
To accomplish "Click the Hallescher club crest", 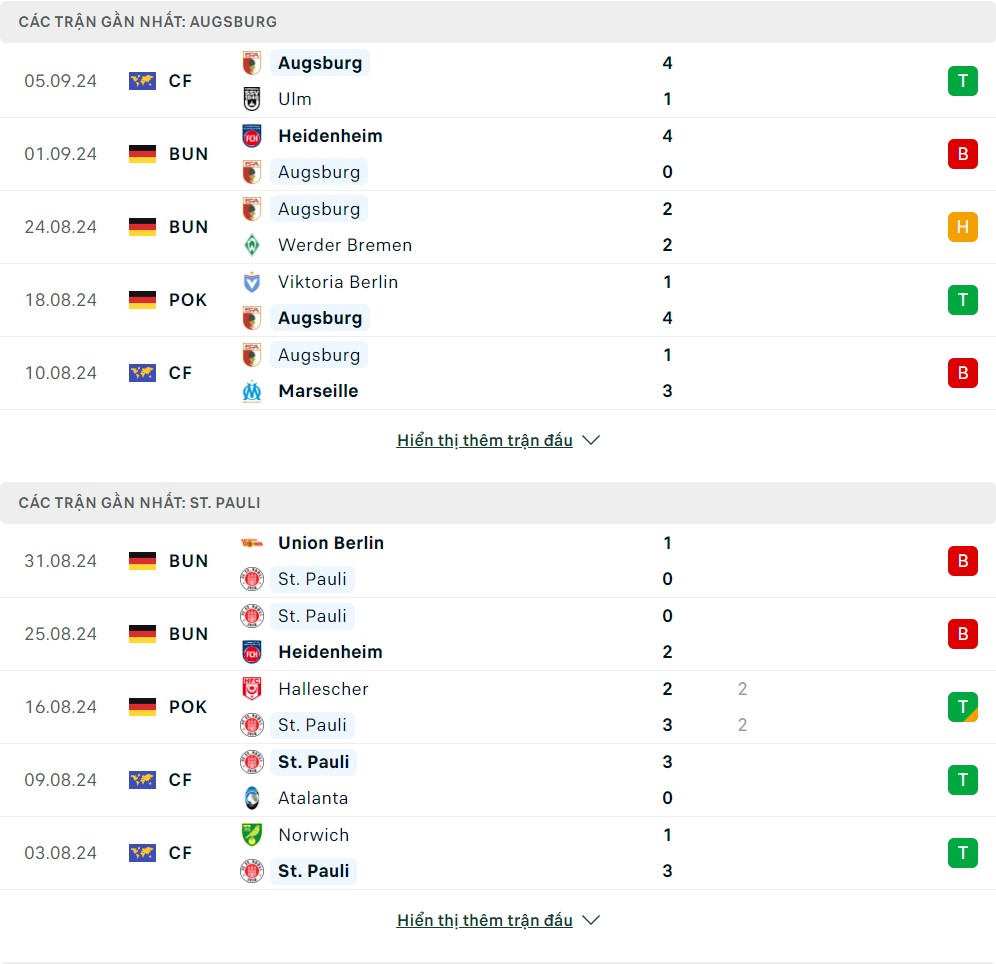I will tap(252, 689).
